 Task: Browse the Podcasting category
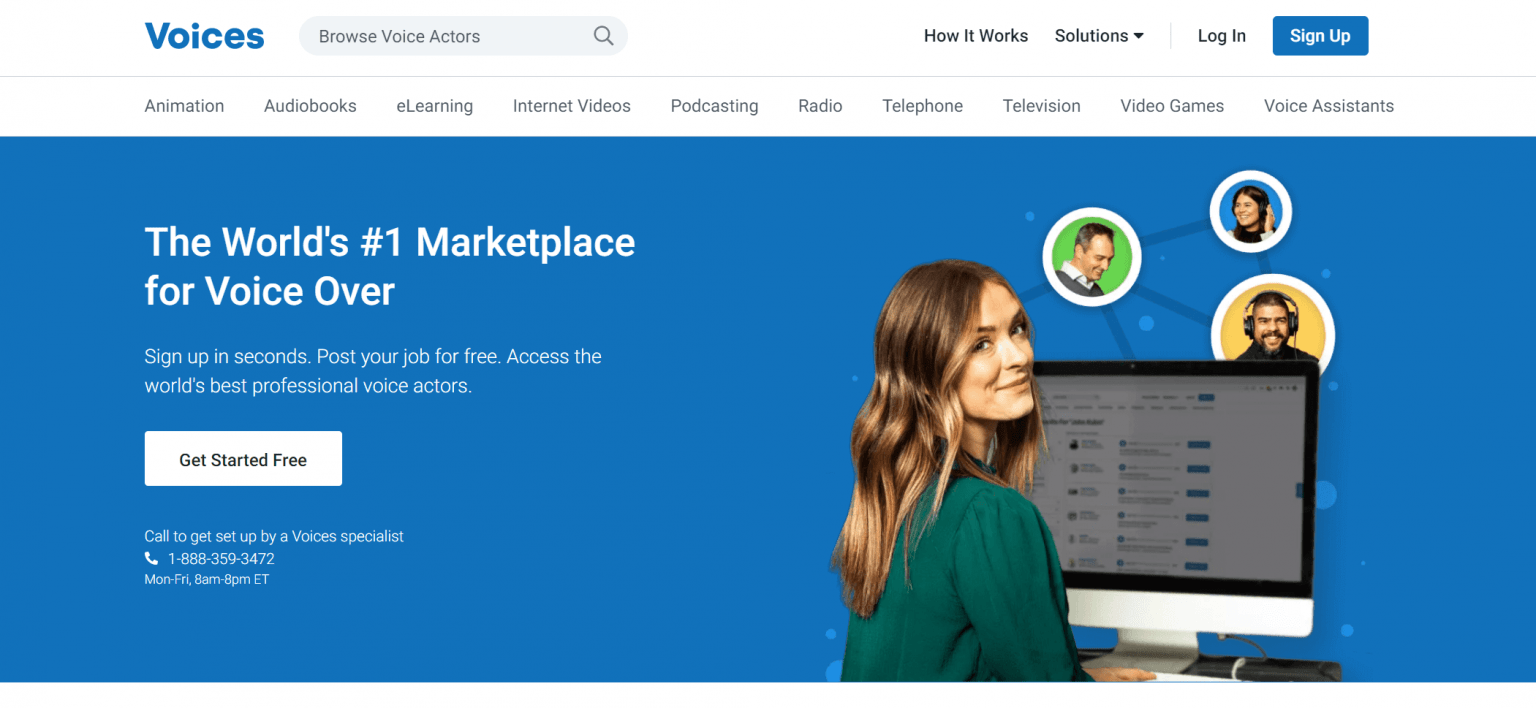coord(714,106)
